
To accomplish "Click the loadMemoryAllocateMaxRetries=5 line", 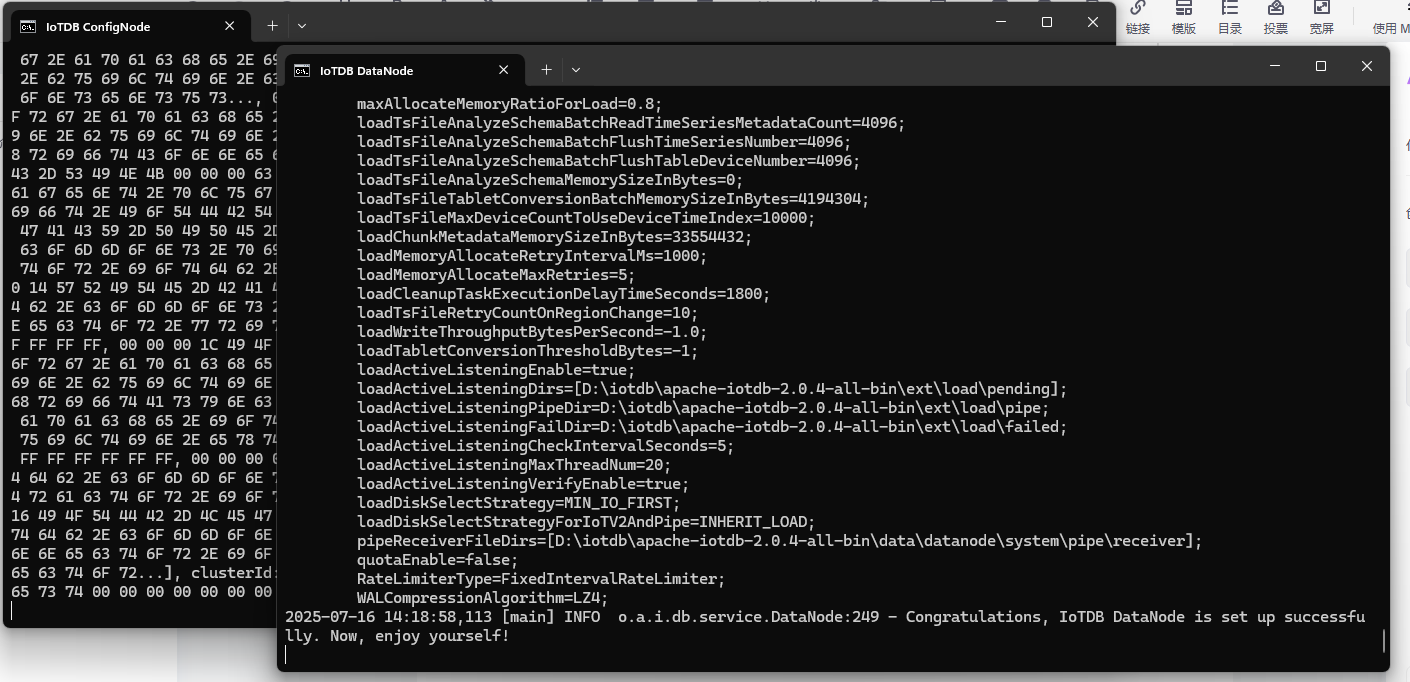I will pyautogui.click(x=496, y=275).
